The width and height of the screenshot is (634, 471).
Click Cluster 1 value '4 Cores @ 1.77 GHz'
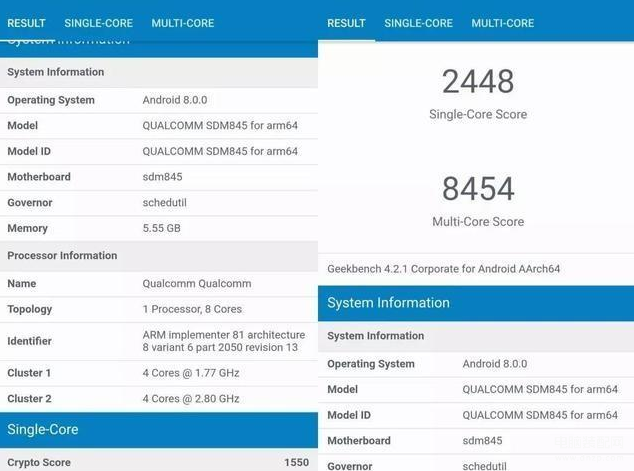(x=191, y=373)
